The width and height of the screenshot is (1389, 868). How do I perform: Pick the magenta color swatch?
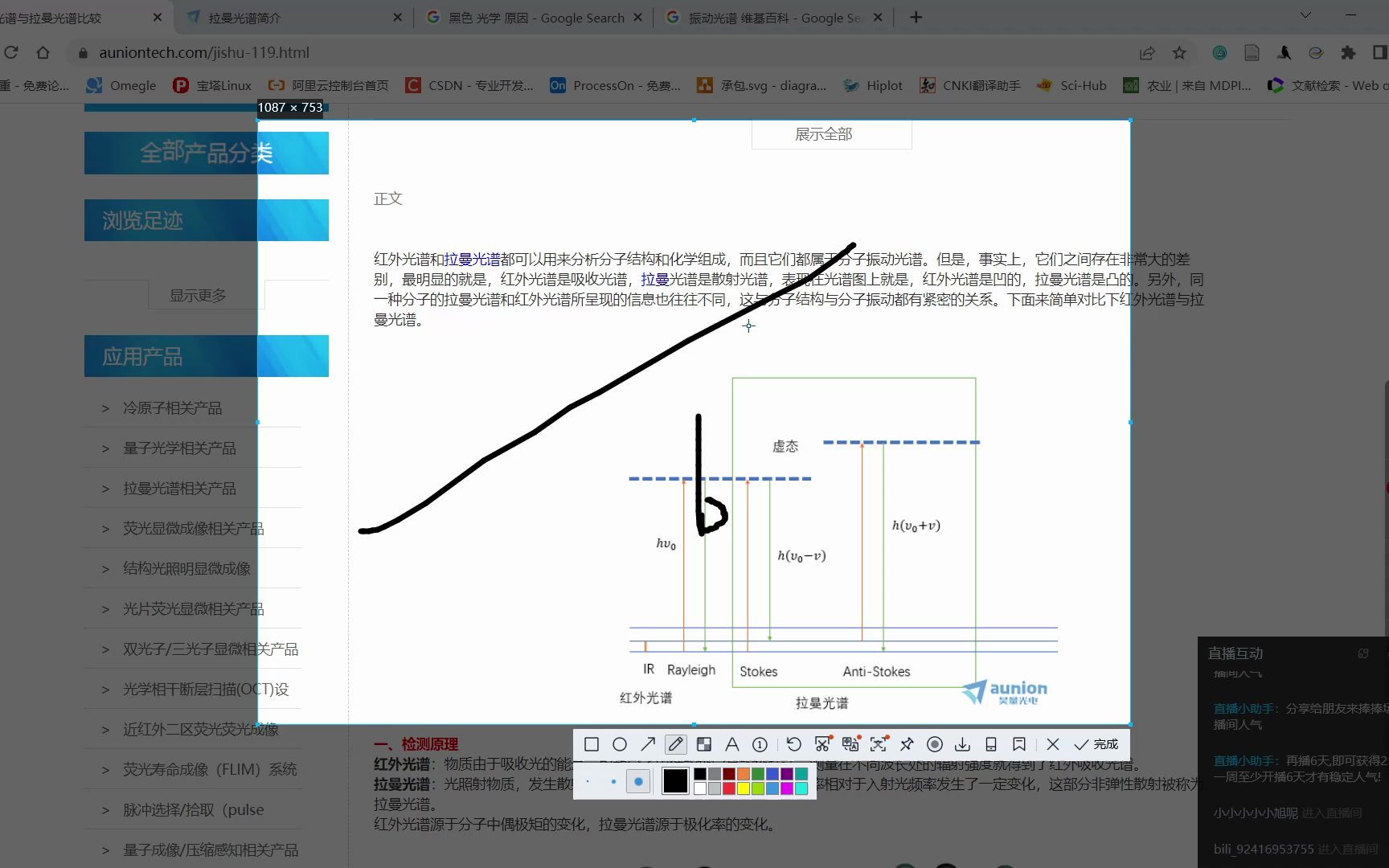[x=787, y=788]
